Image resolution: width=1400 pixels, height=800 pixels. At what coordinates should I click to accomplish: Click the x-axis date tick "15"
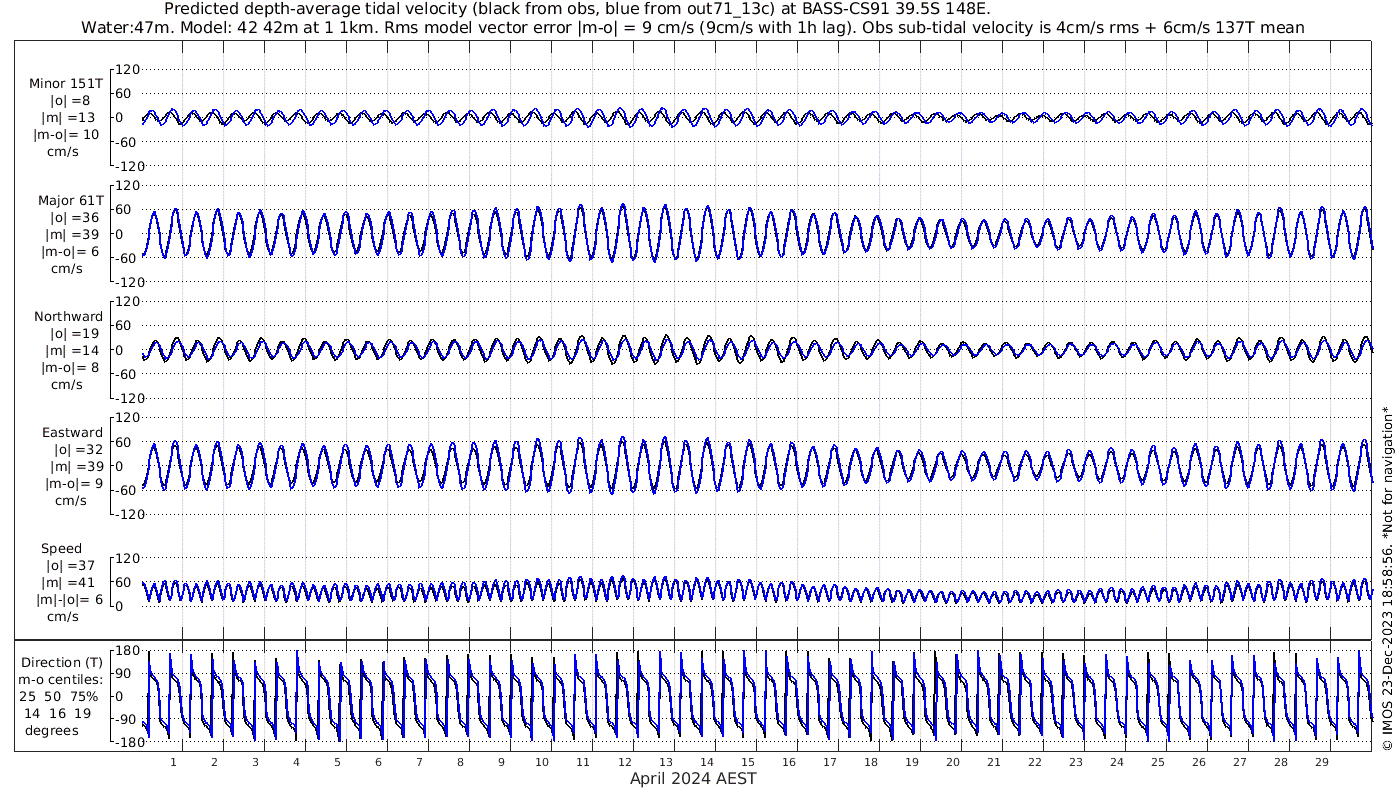pos(747,761)
